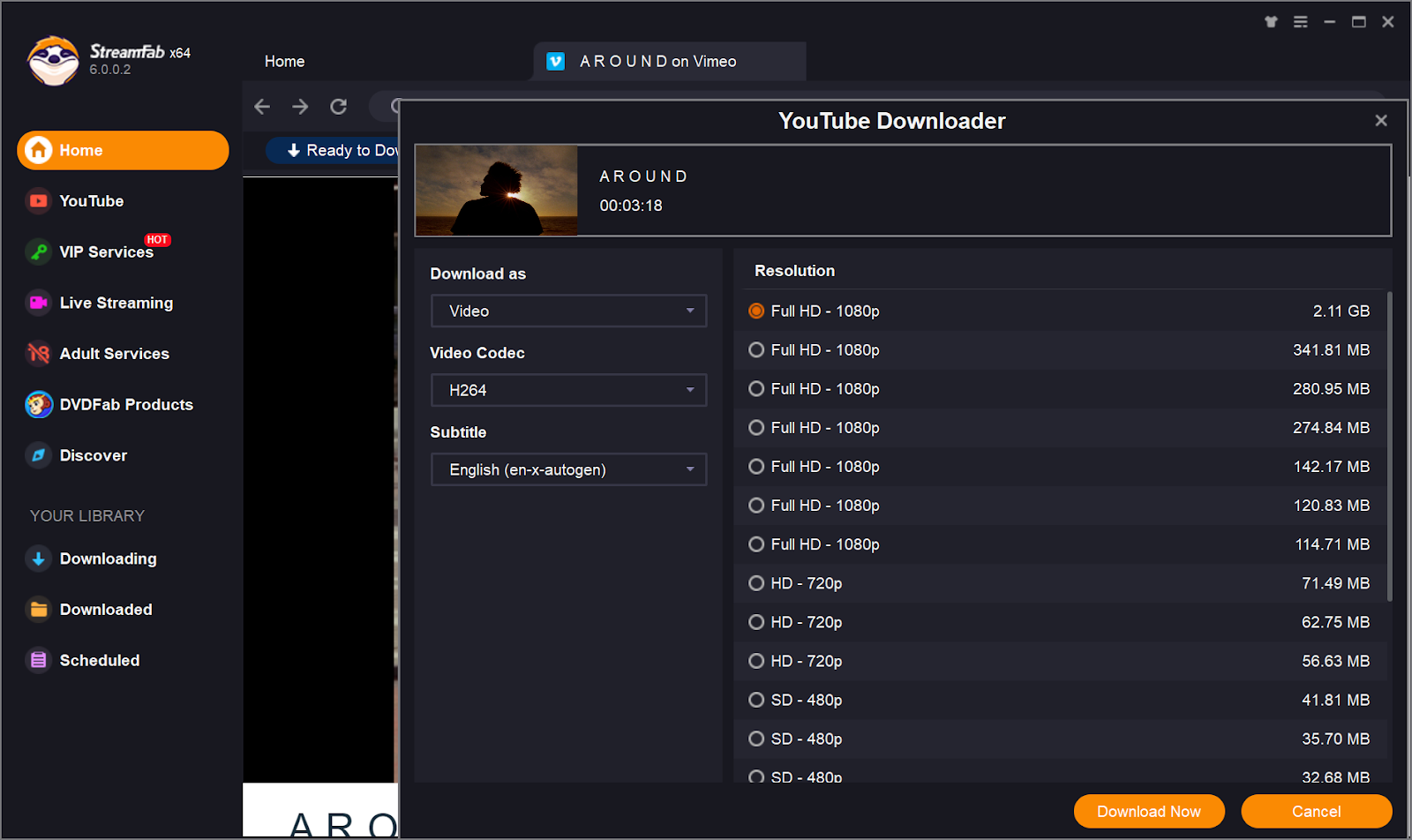Open the skin (shirt) theme icon

(x=1271, y=22)
